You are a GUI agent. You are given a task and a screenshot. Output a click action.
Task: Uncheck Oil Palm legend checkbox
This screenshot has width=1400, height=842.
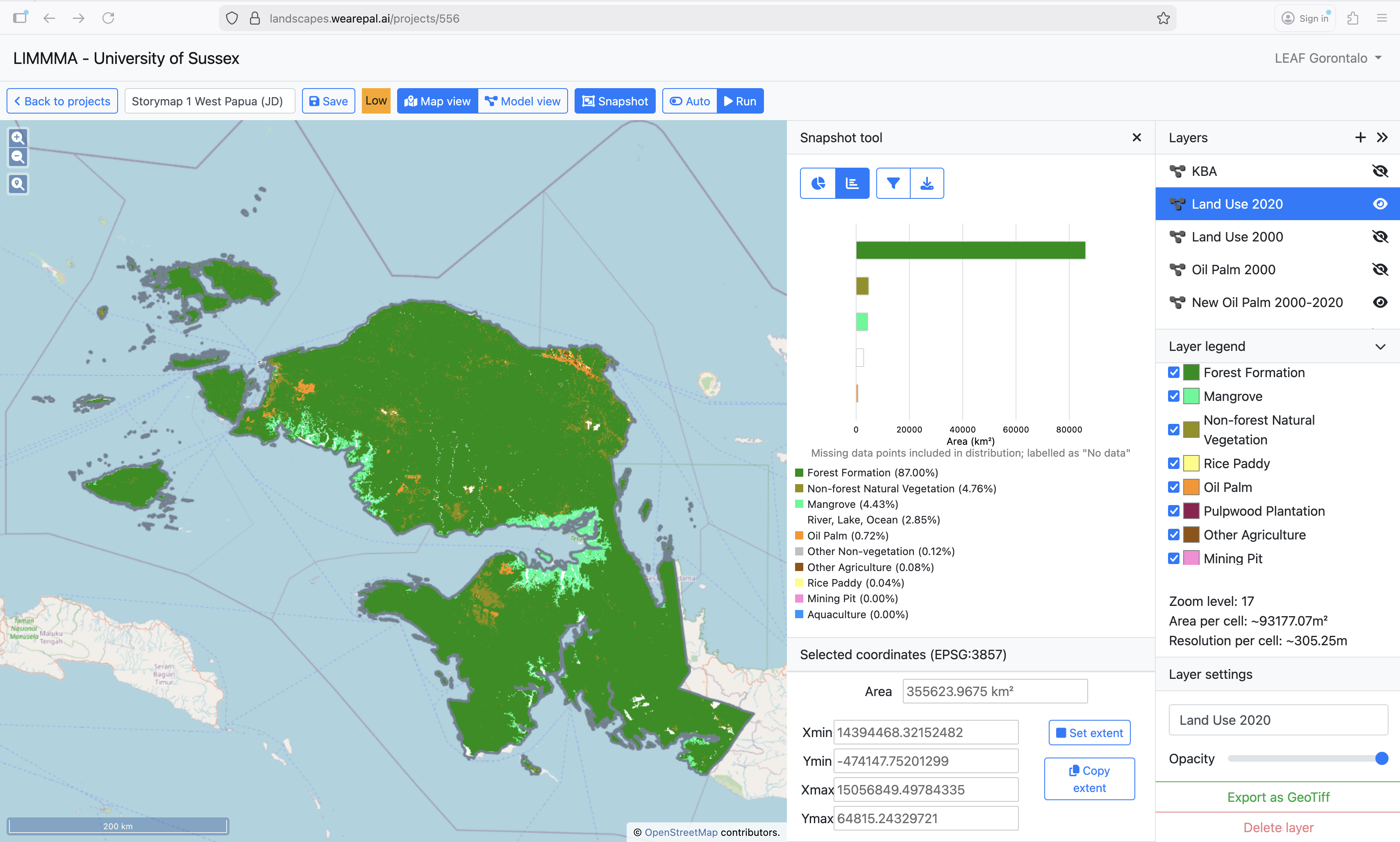pos(1174,487)
